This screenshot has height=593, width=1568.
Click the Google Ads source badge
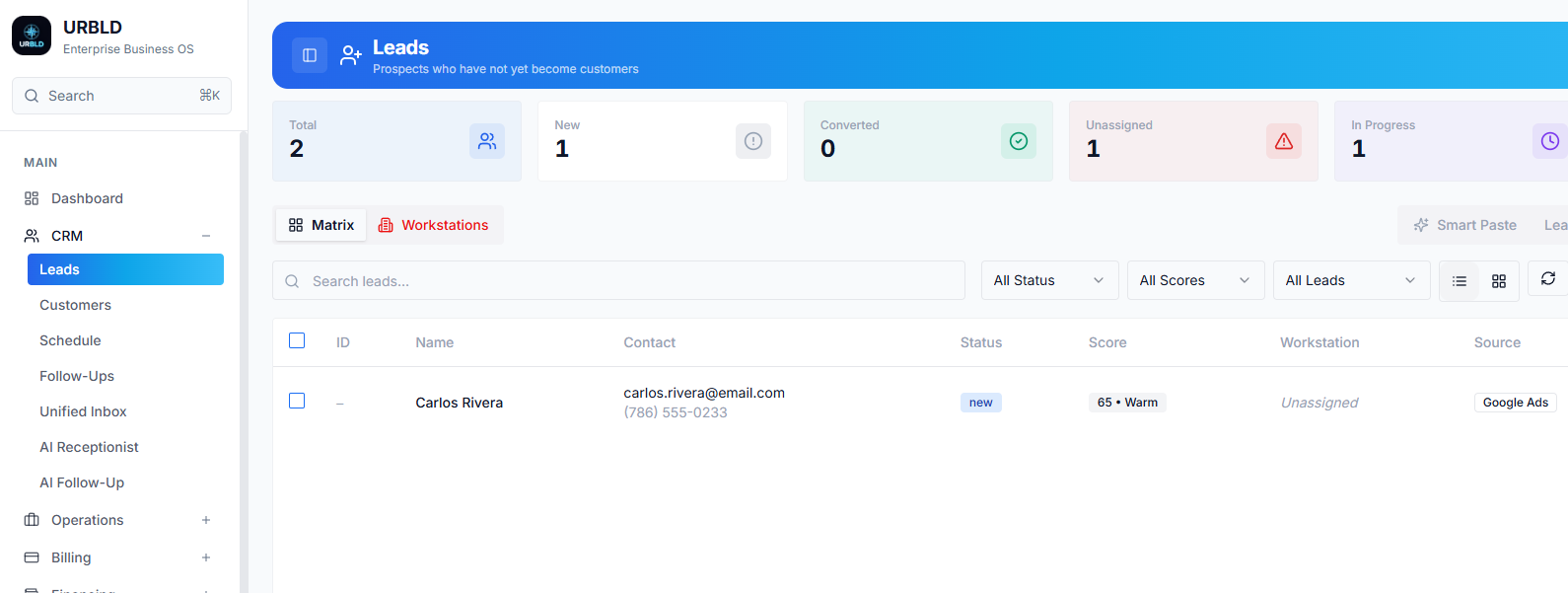coord(1516,403)
